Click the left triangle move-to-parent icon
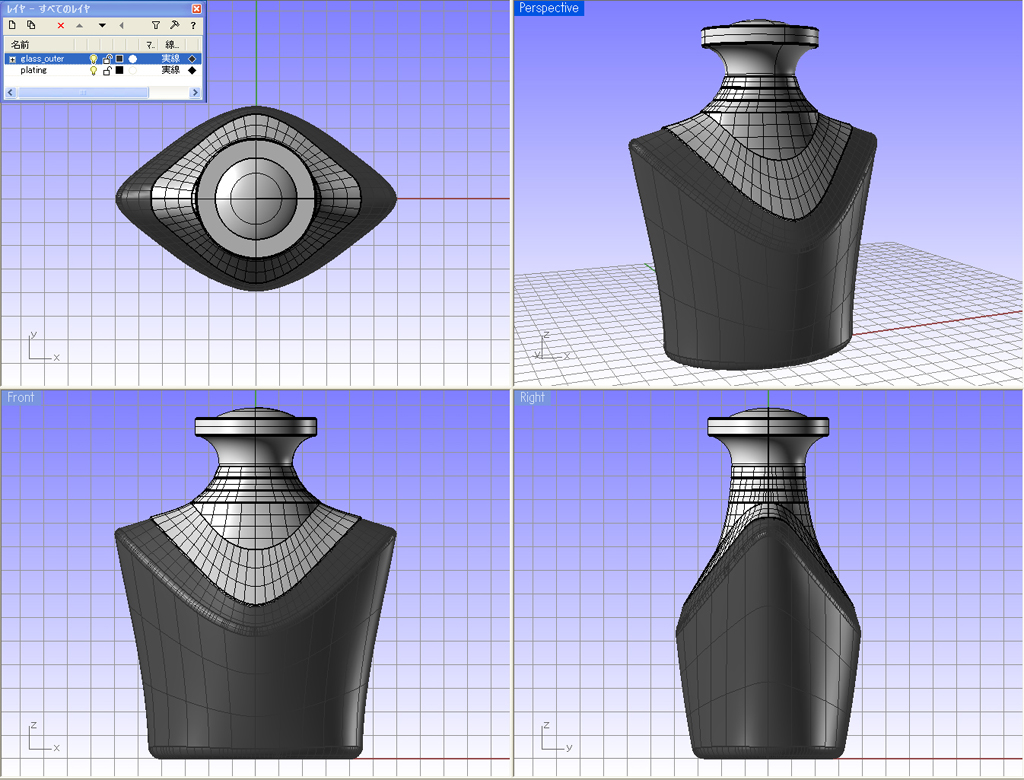The height and width of the screenshot is (780, 1024). click(x=121, y=25)
